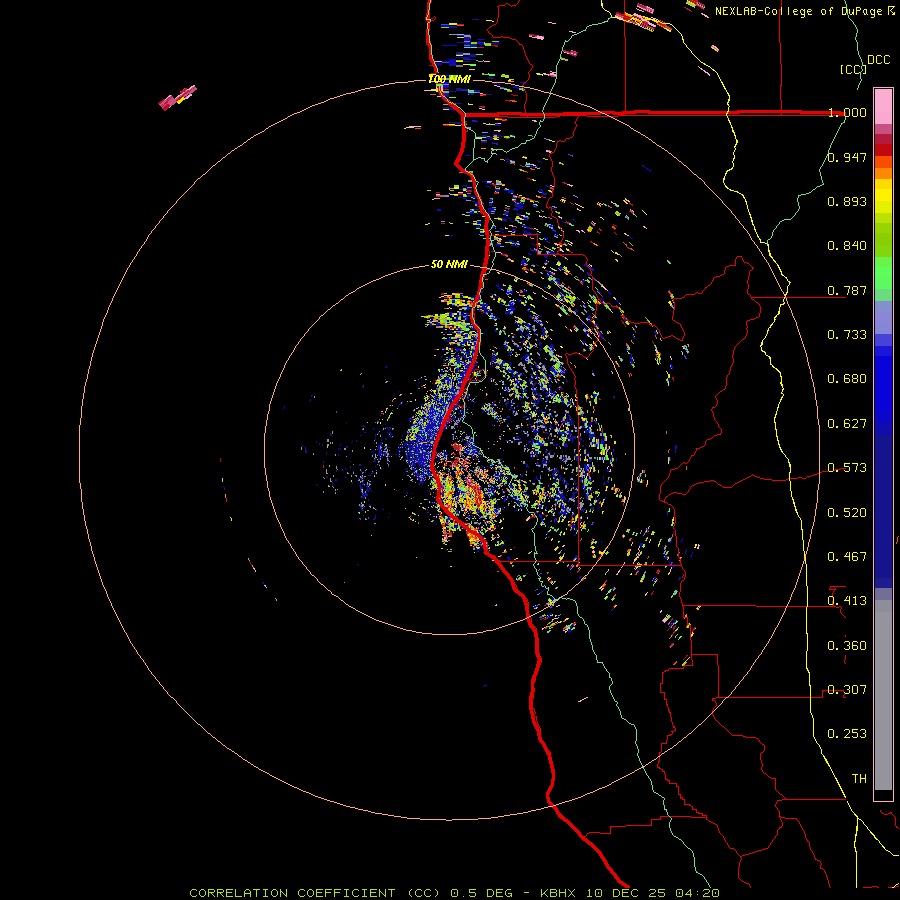
Task: Click the 0.467 scale value
Action: pyautogui.click(x=847, y=557)
